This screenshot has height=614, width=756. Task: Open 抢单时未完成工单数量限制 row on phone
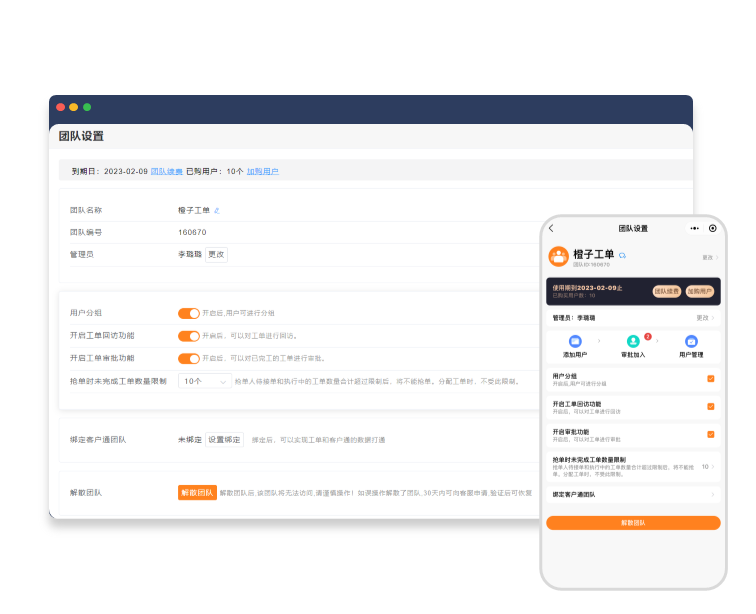click(x=633, y=466)
